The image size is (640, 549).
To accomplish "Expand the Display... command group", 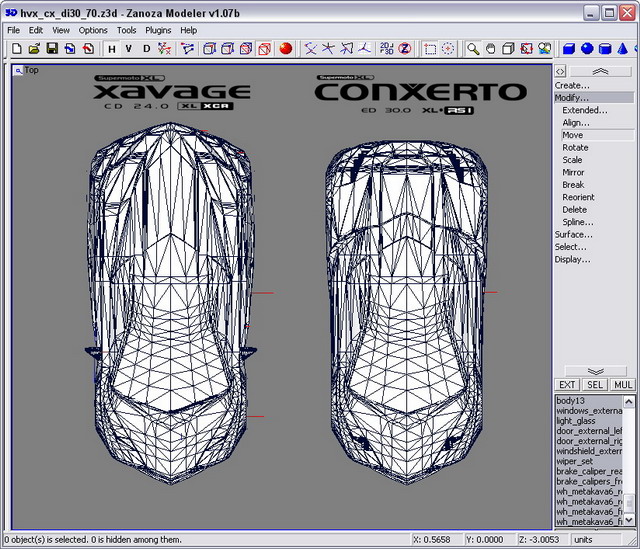I will tap(572, 259).
